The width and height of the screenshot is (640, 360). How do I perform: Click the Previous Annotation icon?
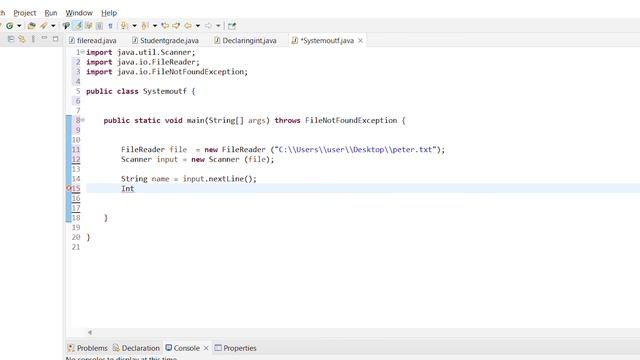(144, 26)
